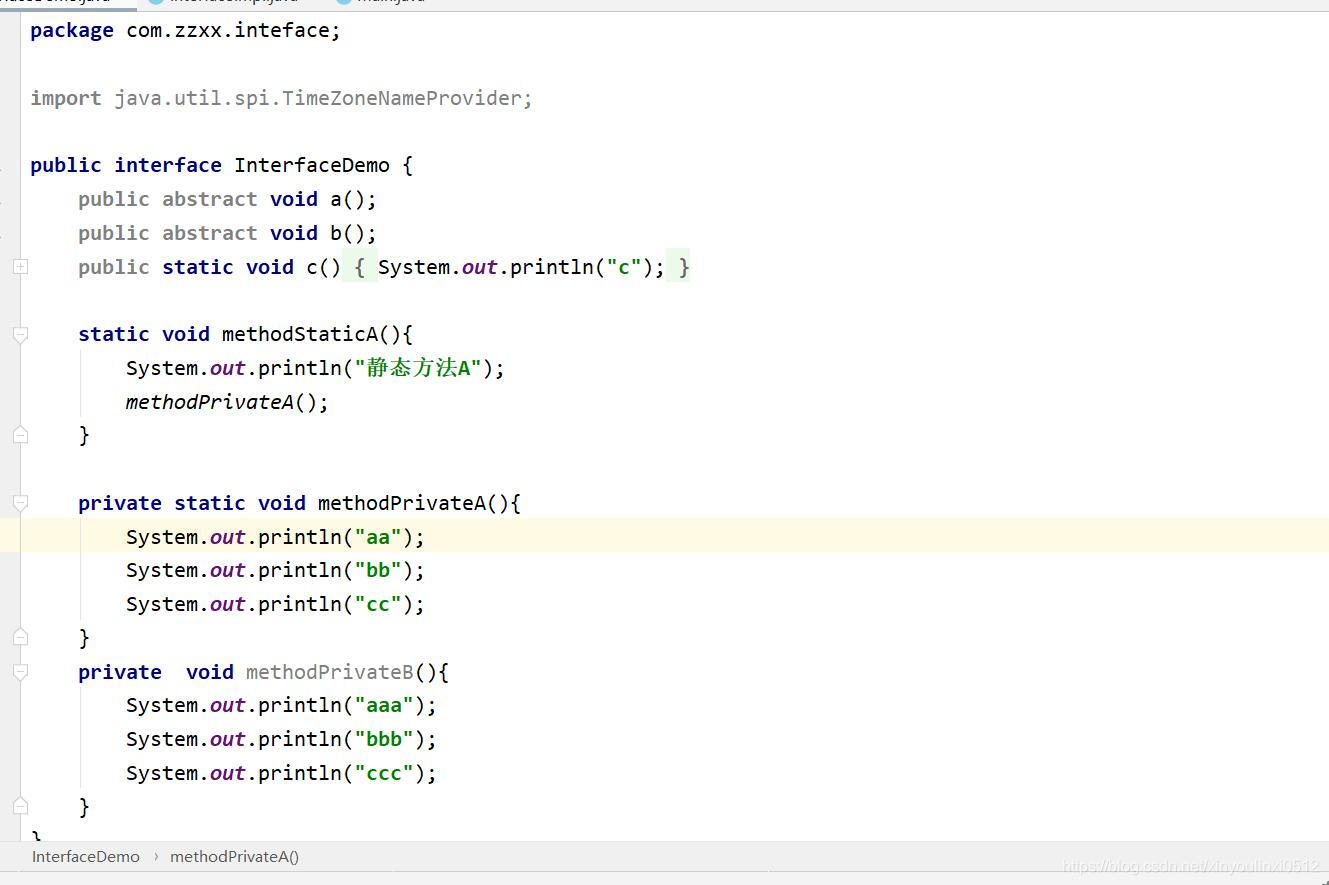This screenshot has width=1329, height=885.
Task: Expand the folded c() method body
Action: (20, 267)
